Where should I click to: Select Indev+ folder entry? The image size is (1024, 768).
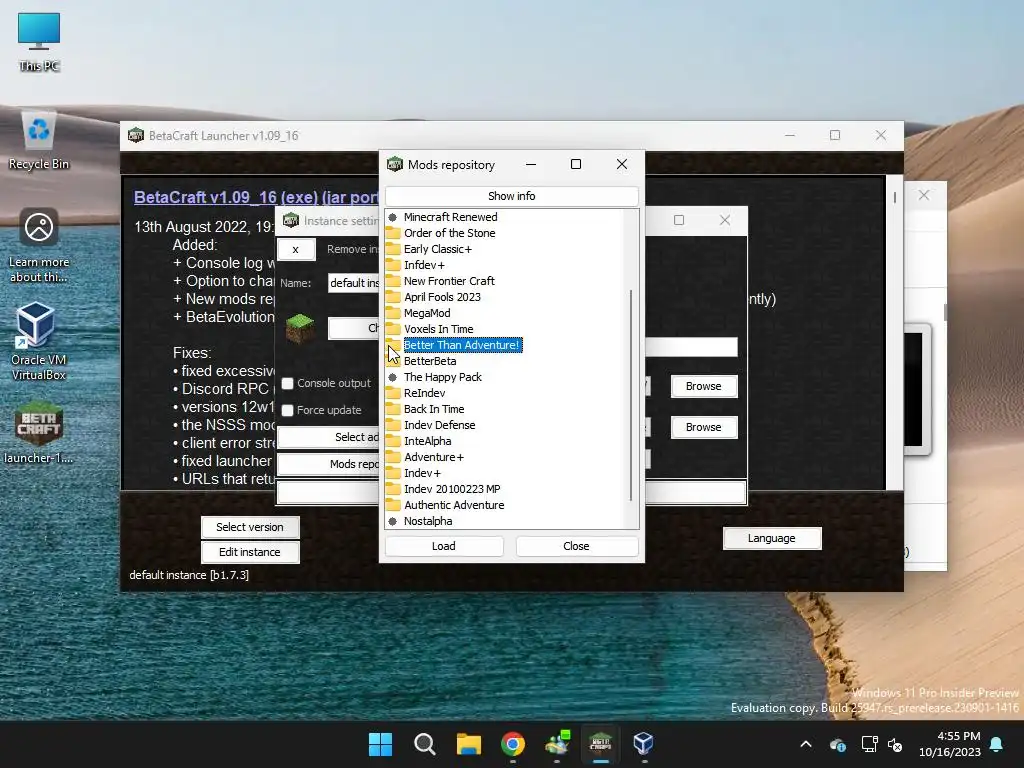point(422,473)
